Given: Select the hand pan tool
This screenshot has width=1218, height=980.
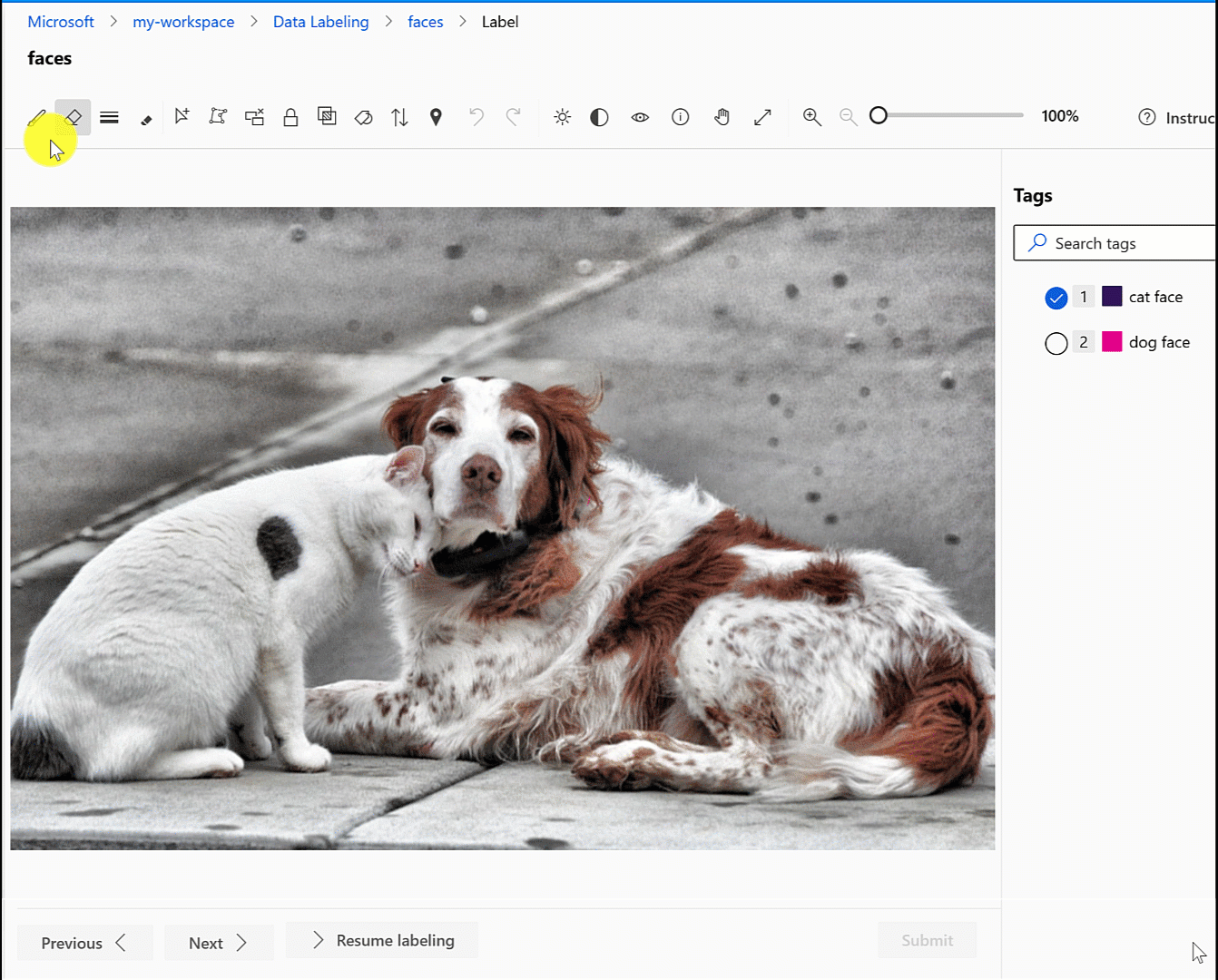Looking at the screenshot, I should click(x=722, y=117).
